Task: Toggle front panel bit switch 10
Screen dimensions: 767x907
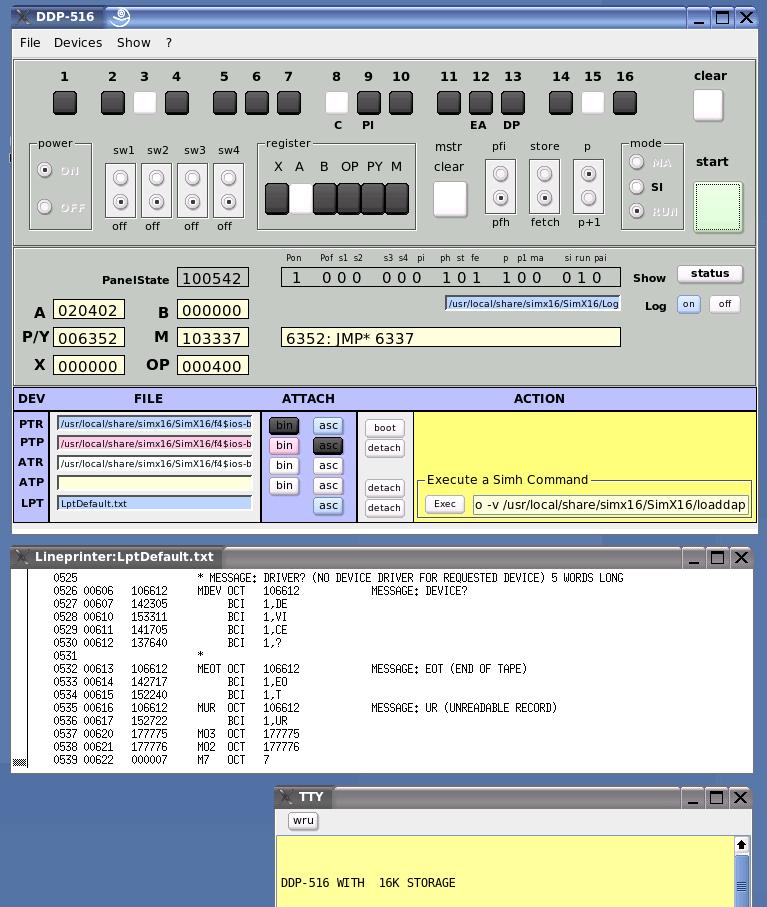Action: coord(401,103)
